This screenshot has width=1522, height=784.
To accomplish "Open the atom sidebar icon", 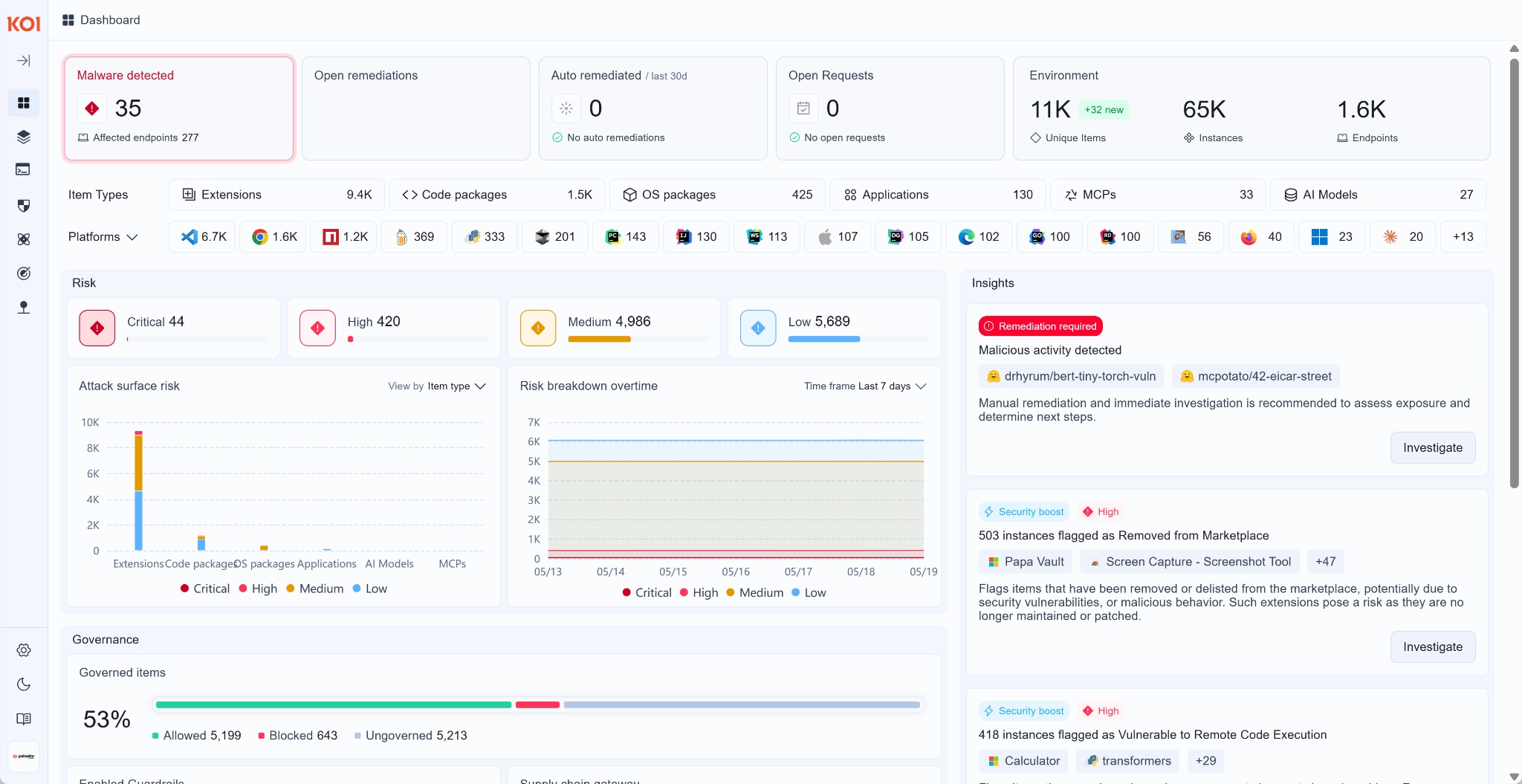I will (x=24, y=239).
